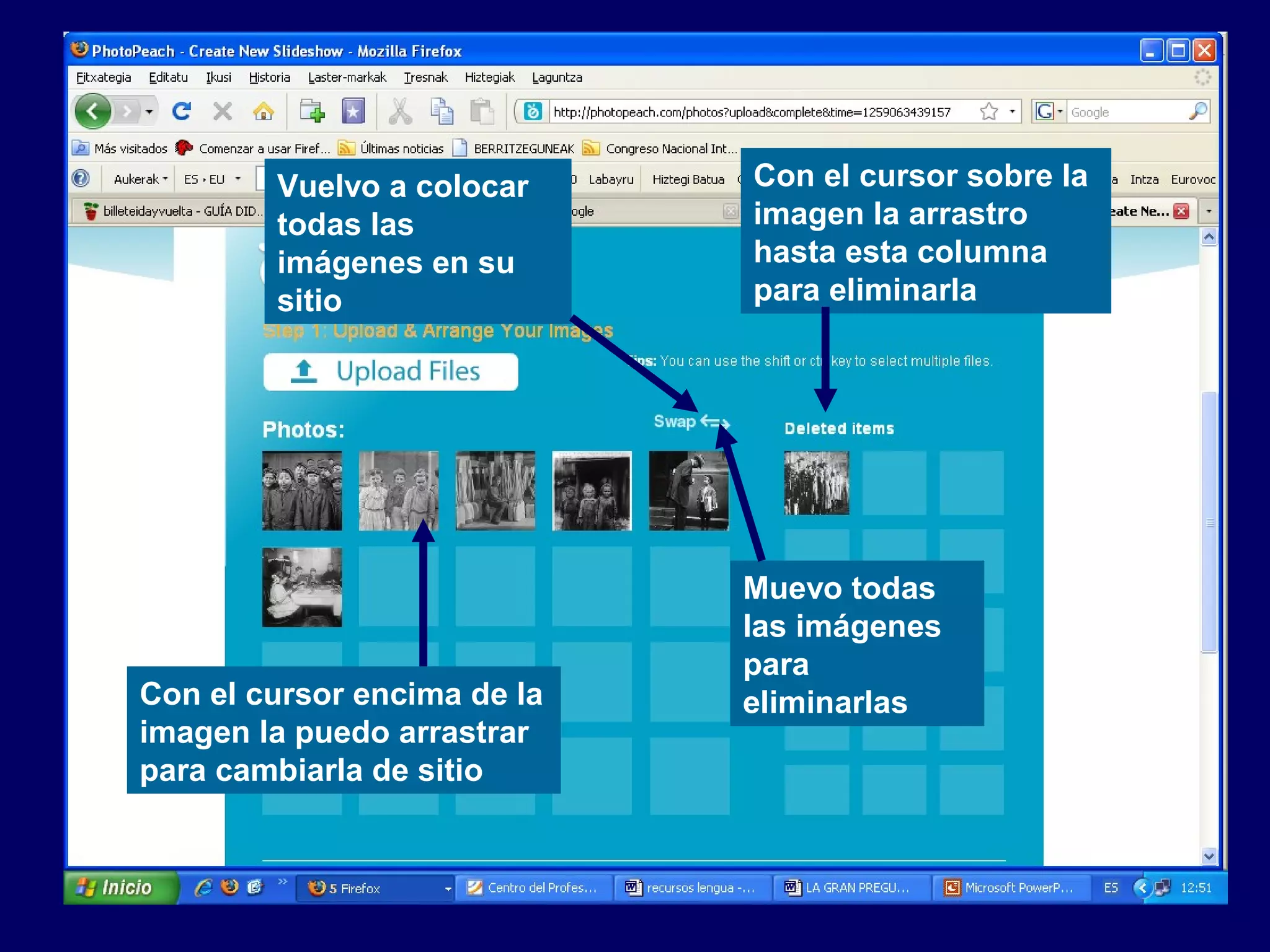The image size is (1270, 952).
Task: Click the search magnifier icon
Action: coord(1199,112)
